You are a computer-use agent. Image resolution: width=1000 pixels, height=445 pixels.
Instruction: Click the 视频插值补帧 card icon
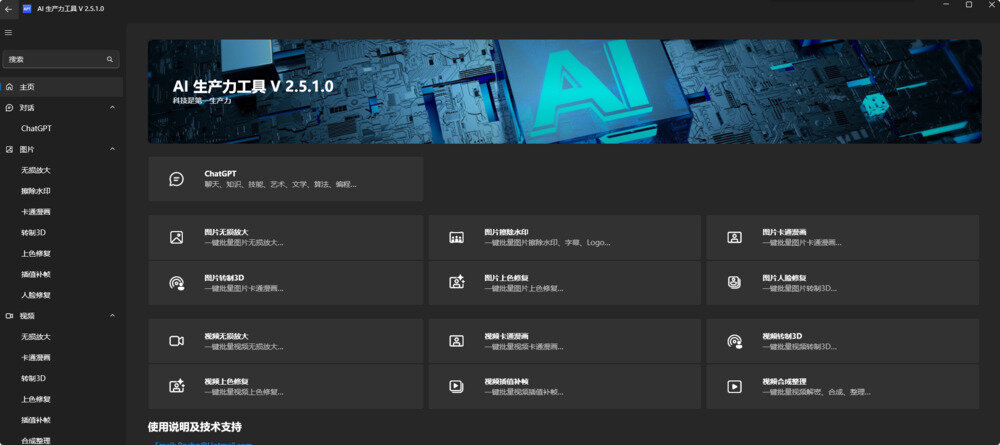pyautogui.click(x=456, y=386)
